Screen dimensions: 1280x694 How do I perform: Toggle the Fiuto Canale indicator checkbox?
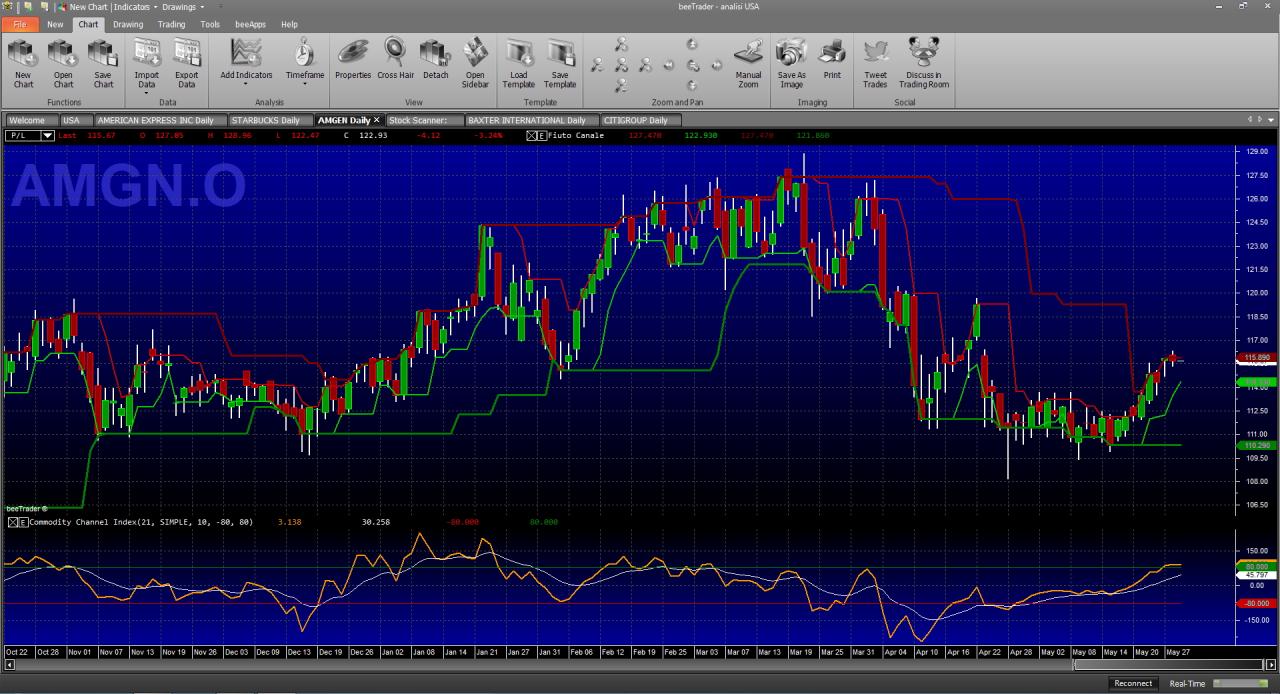pyautogui.click(x=531, y=135)
